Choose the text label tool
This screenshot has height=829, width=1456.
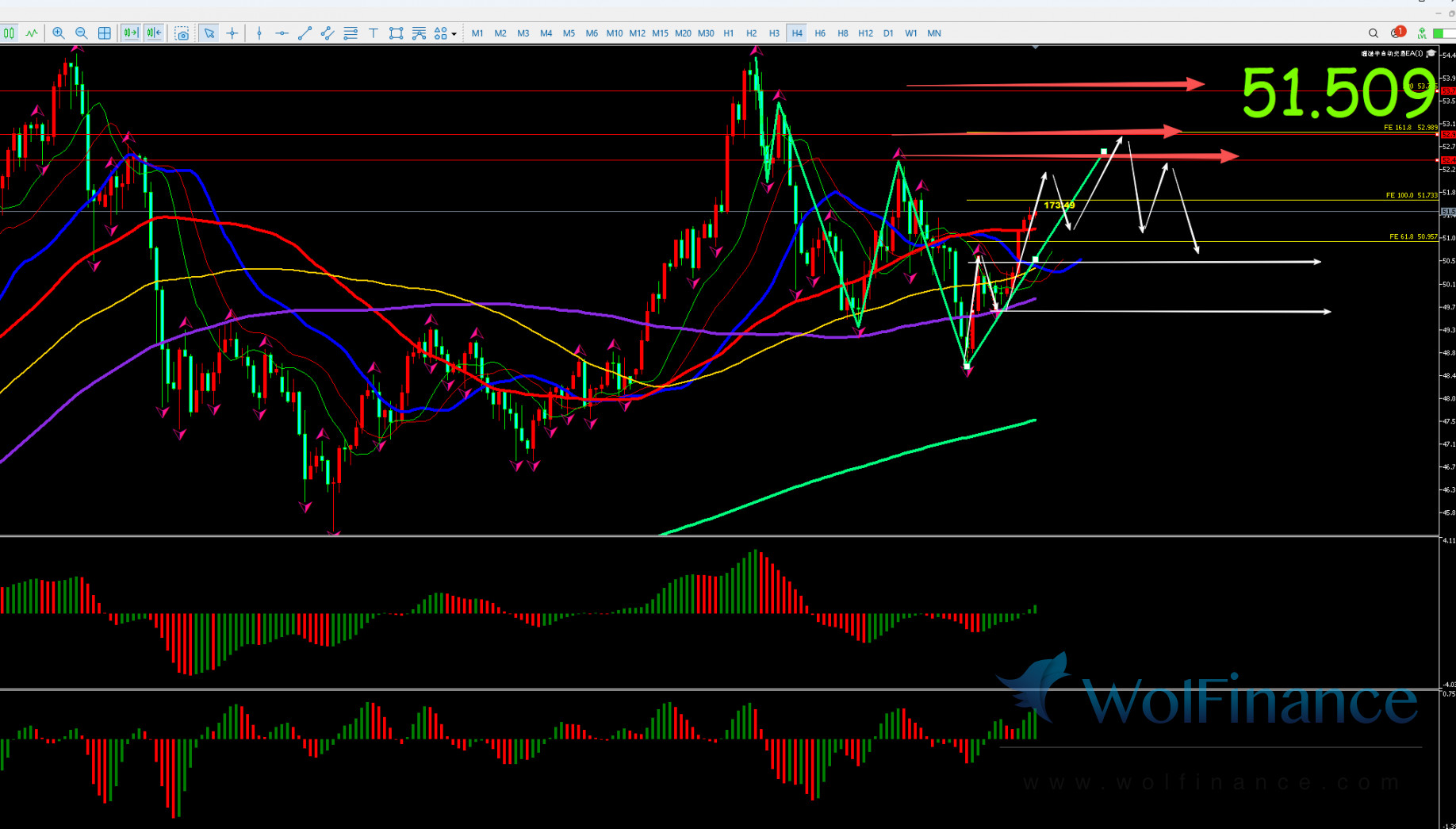[x=374, y=33]
